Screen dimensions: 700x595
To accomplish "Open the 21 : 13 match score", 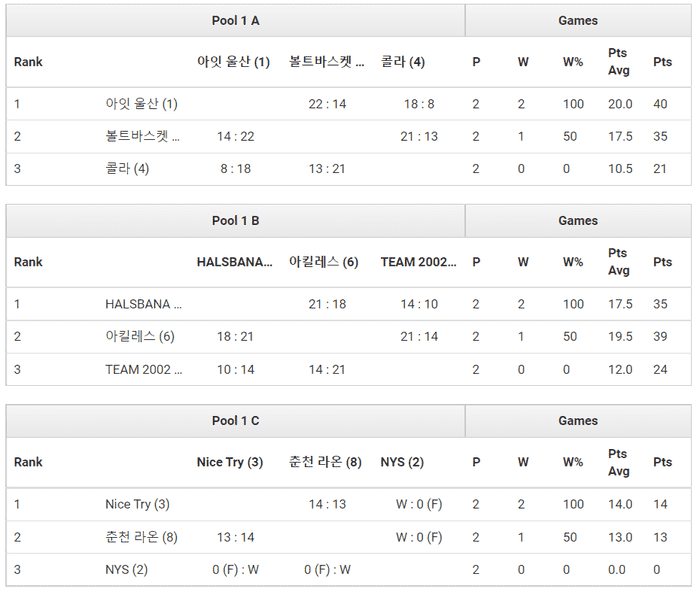I will (x=419, y=137).
